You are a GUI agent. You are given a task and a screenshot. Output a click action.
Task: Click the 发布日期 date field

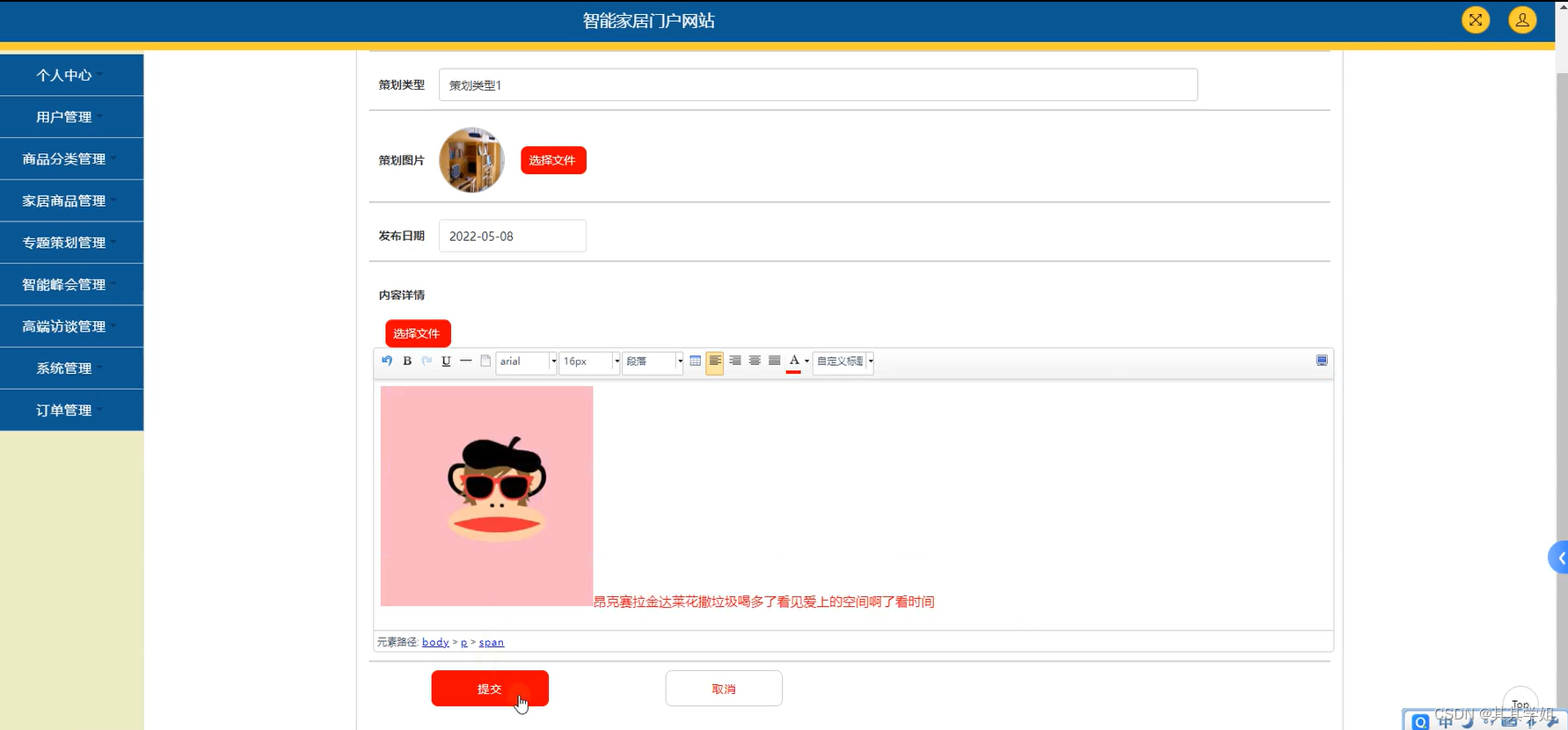point(513,236)
